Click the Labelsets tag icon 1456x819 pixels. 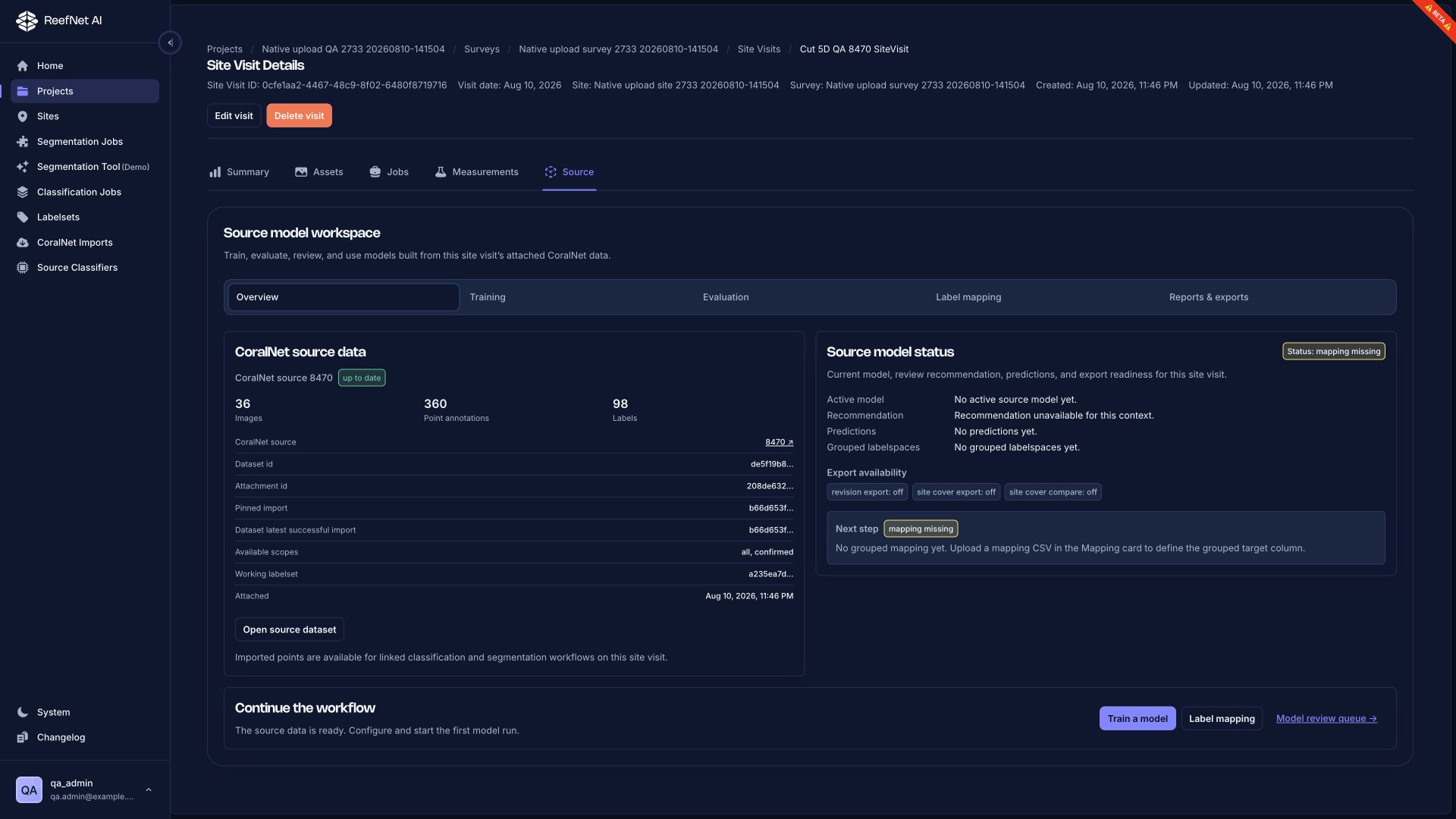[x=23, y=217]
